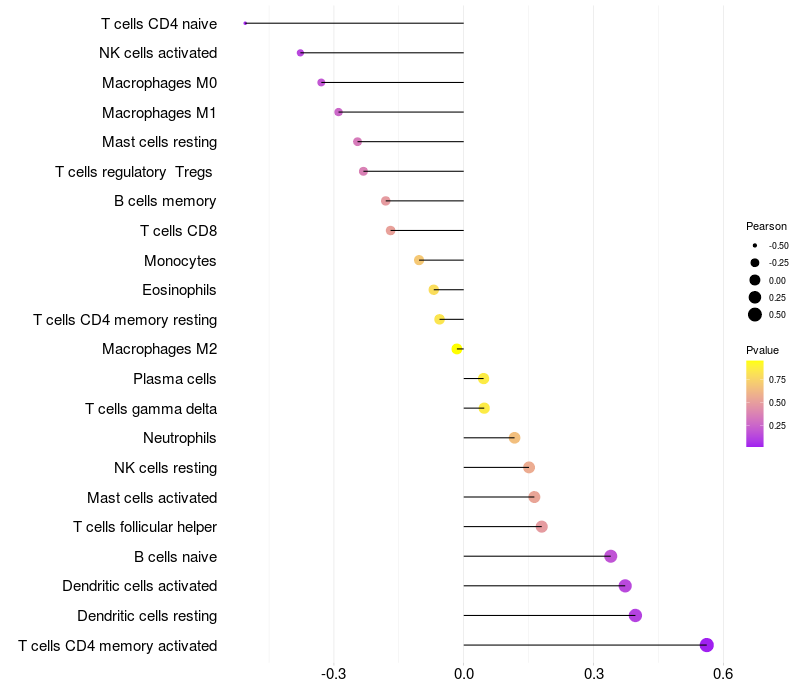Click the Macrophages M0 axis label

[159, 83]
